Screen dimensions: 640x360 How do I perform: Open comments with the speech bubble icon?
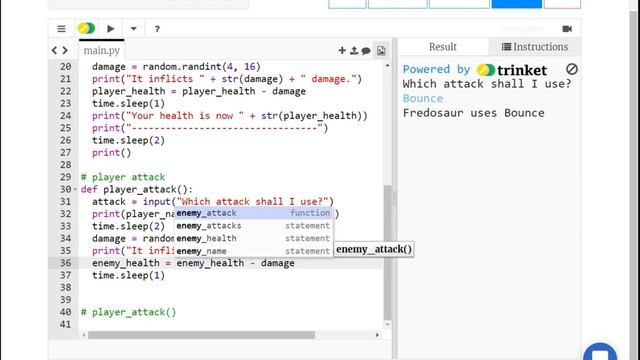tap(366, 51)
